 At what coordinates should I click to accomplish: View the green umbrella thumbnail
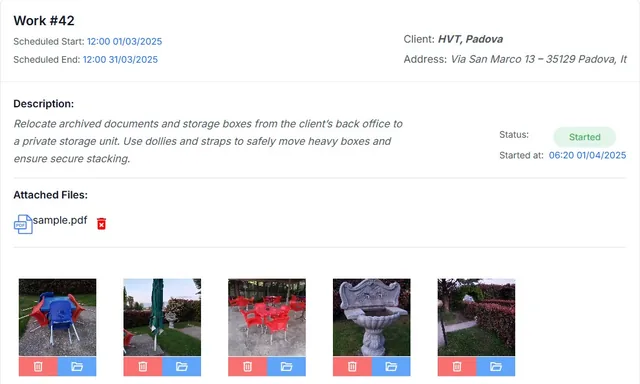[x=162, y=317]
